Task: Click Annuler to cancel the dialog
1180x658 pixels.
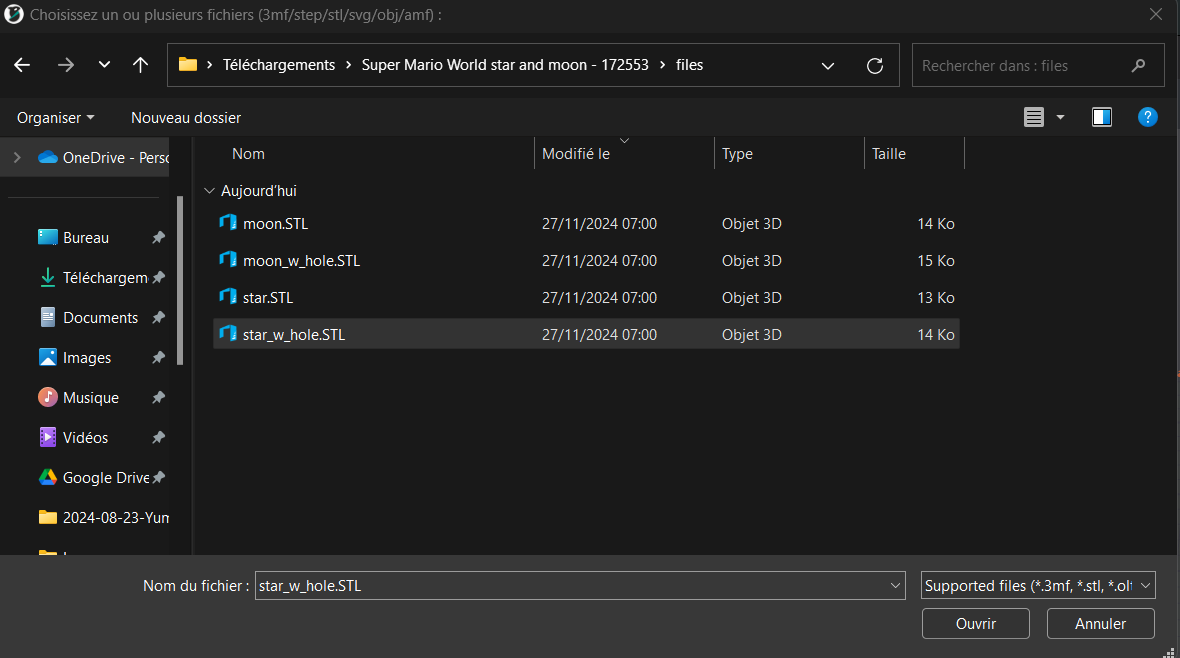Action: pyautogui.click(x=1100, y=623)
